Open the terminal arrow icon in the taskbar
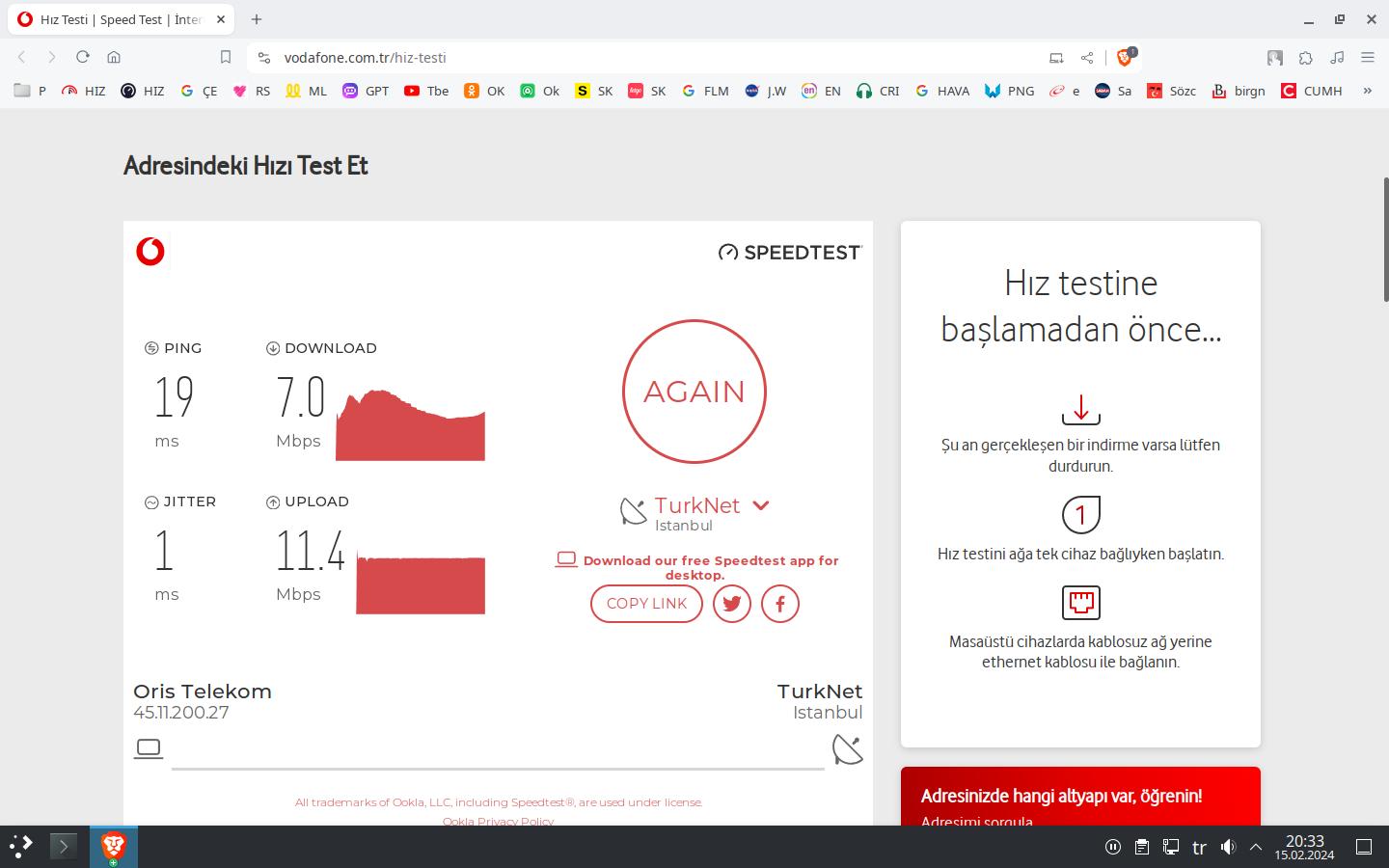This screenshot has height=868, width=1389. coord(63,847)
